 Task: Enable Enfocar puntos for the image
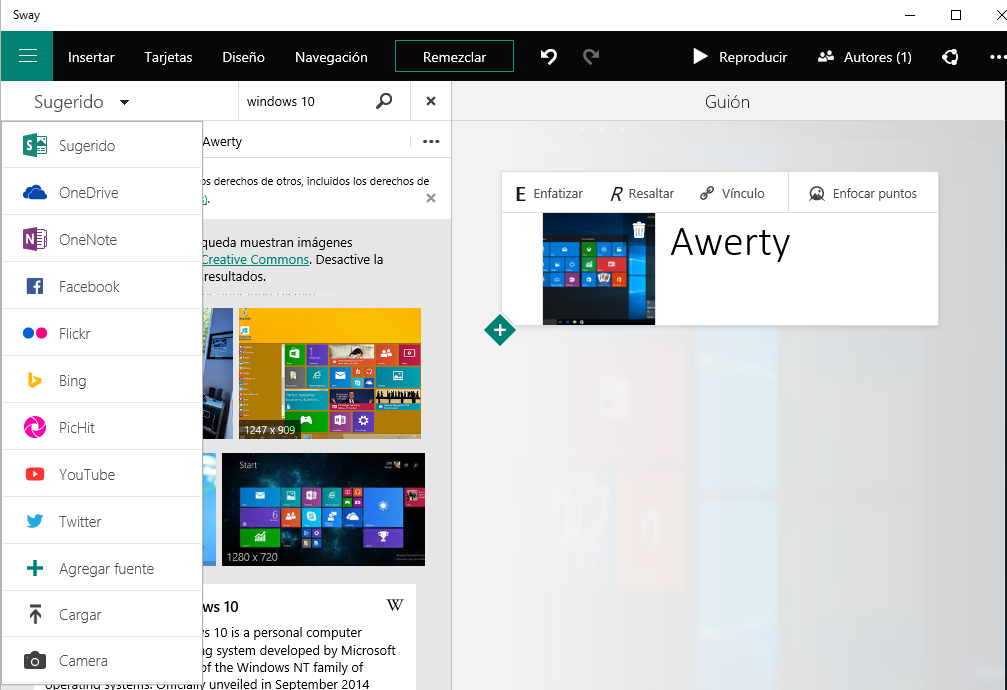pyautogui.click(x=862, y=192)
